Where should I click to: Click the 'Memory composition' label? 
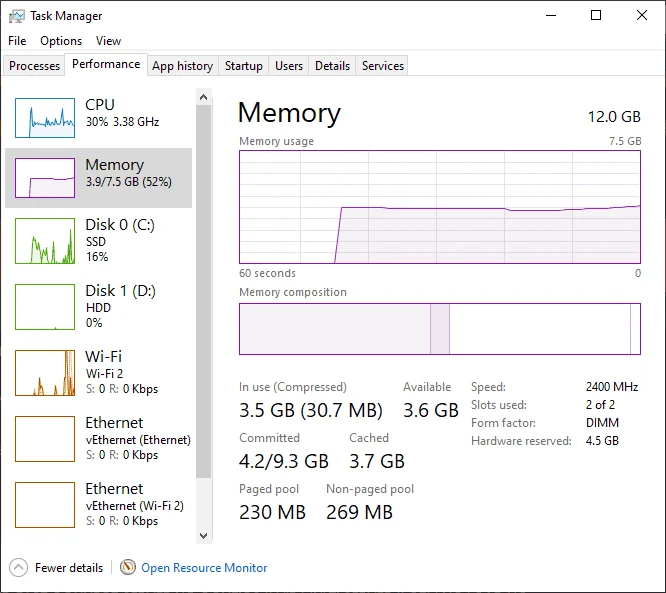293,292
